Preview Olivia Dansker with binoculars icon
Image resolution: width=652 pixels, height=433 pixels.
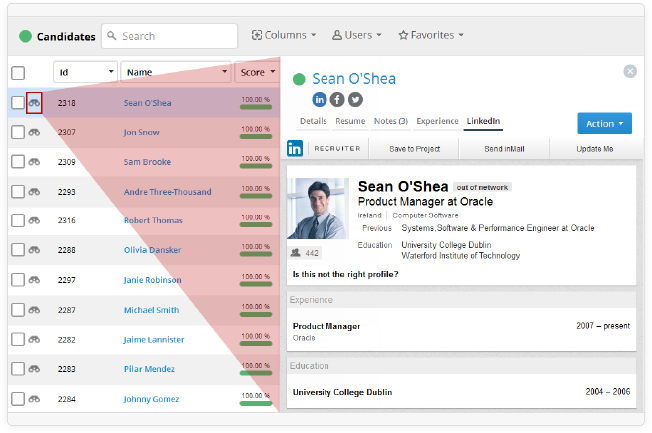pos(34,250)
